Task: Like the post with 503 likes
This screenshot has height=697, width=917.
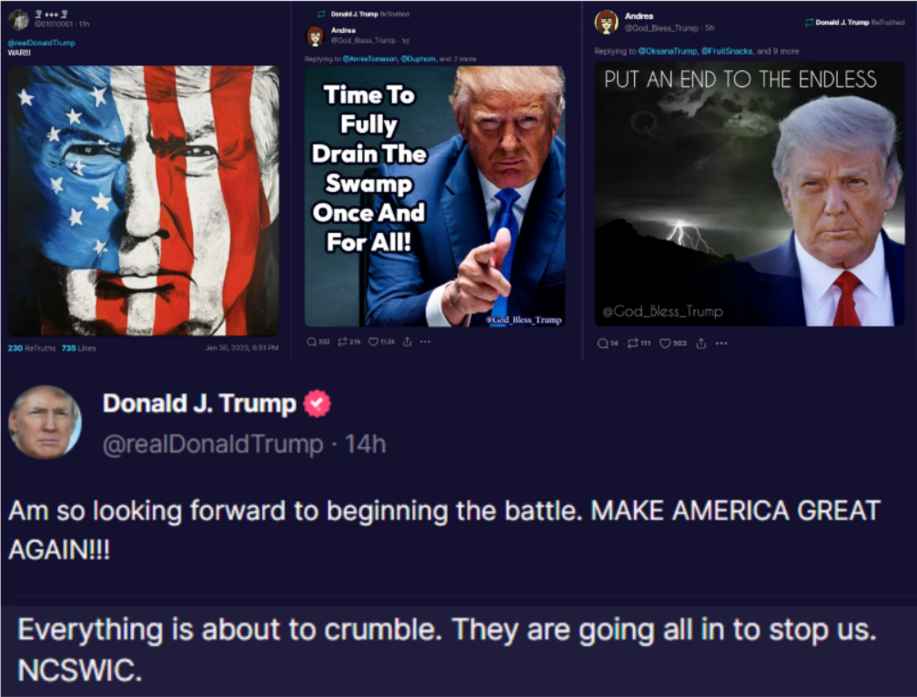Action: tap(665, 343)
